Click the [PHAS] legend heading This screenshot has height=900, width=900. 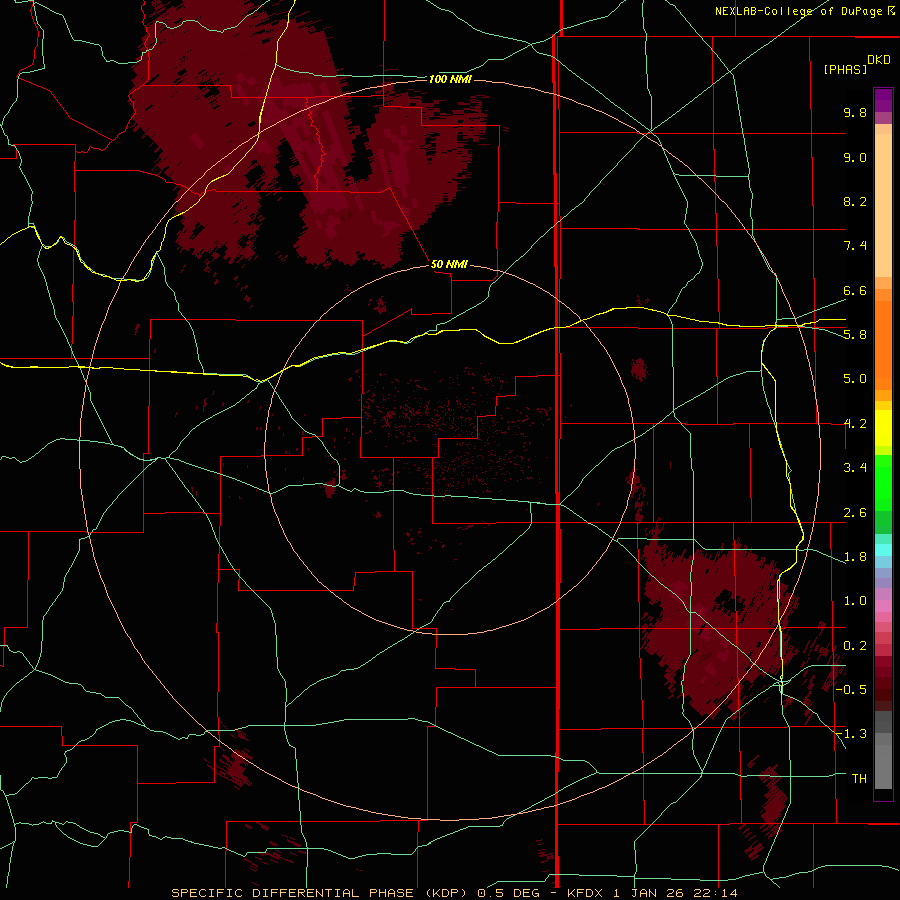click(845, 69)
